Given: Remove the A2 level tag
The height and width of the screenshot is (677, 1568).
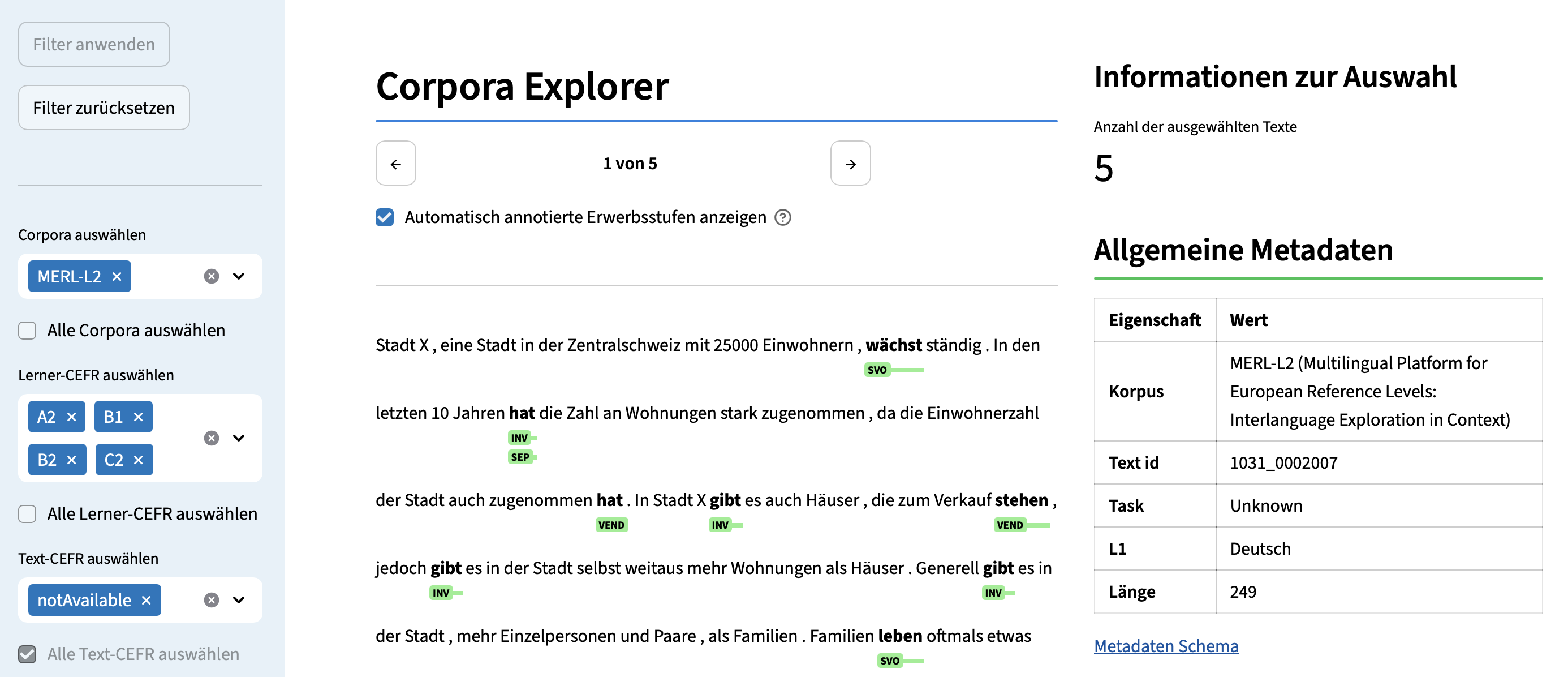Looking at the screenshot, I should (x=72, y=417).
